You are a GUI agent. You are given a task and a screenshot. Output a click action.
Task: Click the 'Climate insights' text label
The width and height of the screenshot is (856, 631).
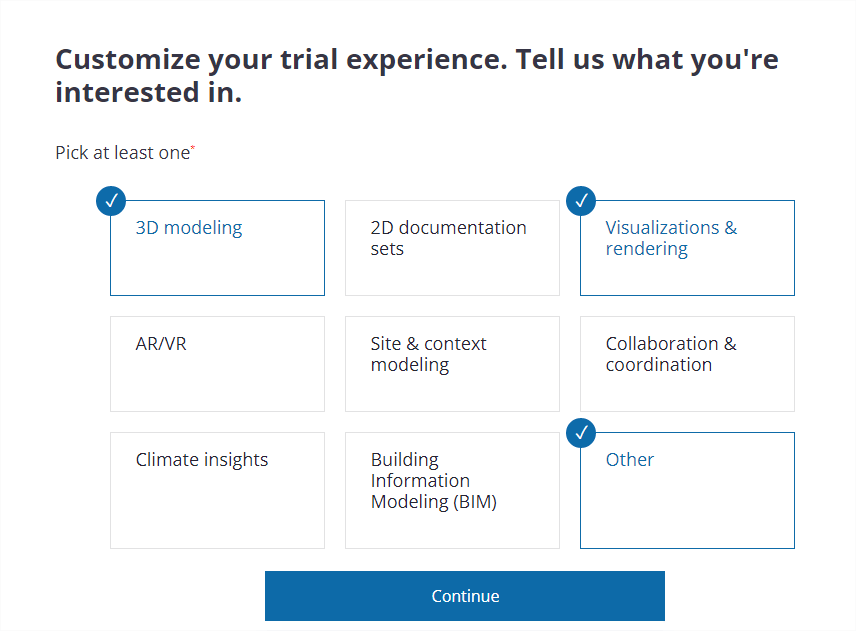point(202,460)
